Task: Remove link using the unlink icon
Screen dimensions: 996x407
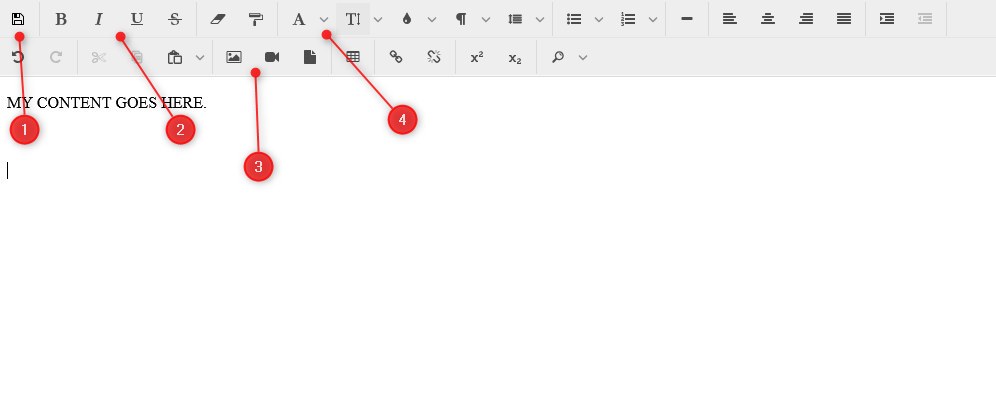Action: click(434, 58)
